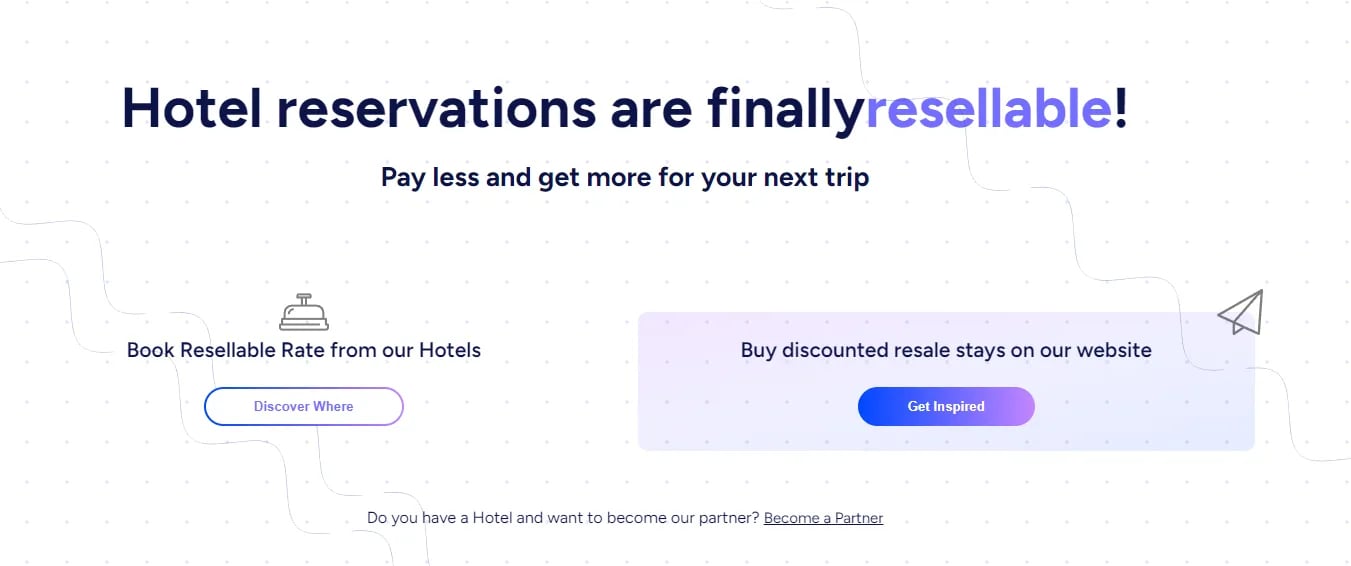Click the word "finally" in the headline
The image size is (1351, 566).
pos(785,108)
